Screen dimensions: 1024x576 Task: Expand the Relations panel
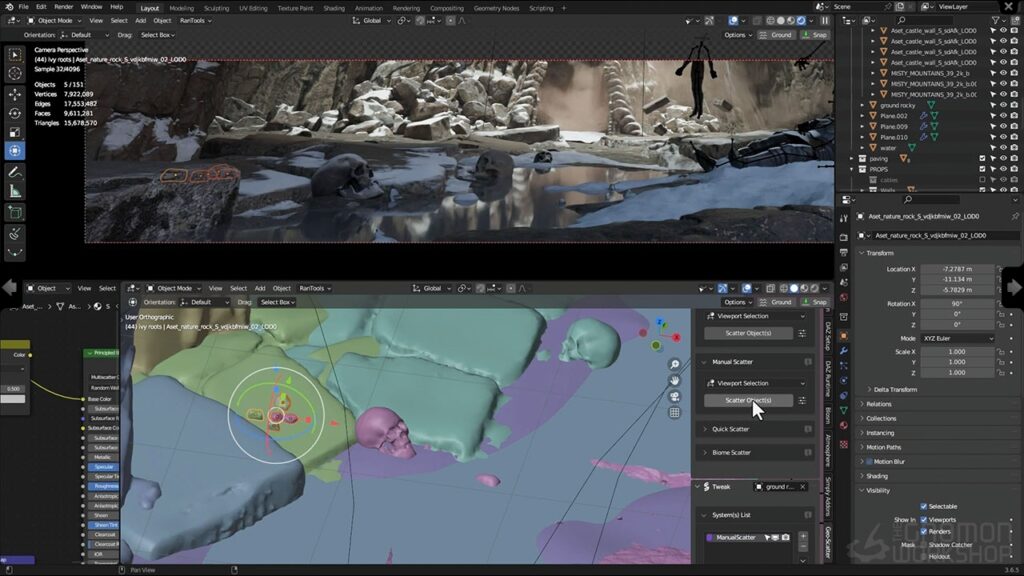pos(878,404)
